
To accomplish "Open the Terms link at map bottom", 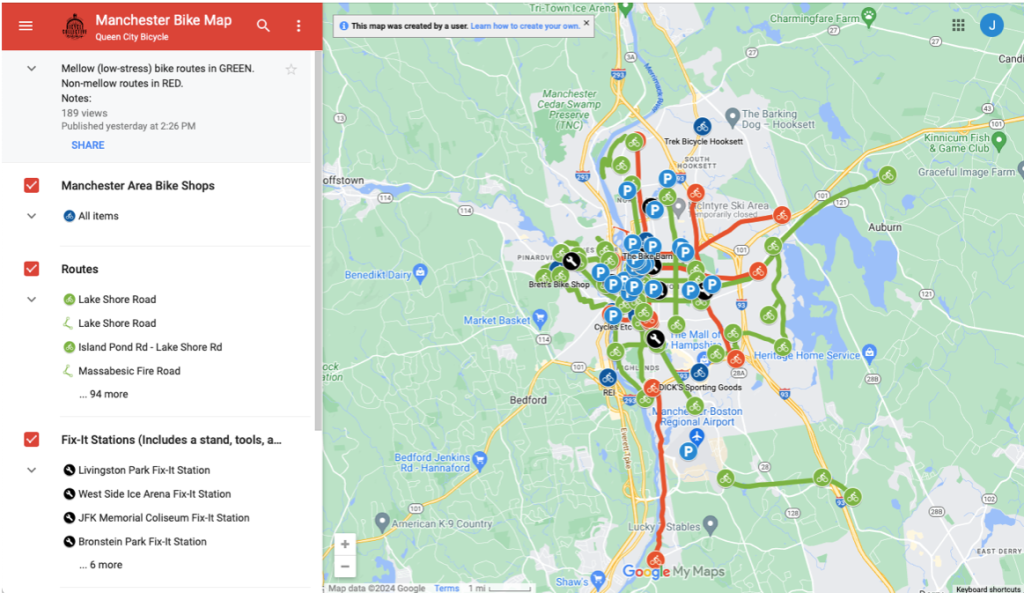I will point(447,588).
